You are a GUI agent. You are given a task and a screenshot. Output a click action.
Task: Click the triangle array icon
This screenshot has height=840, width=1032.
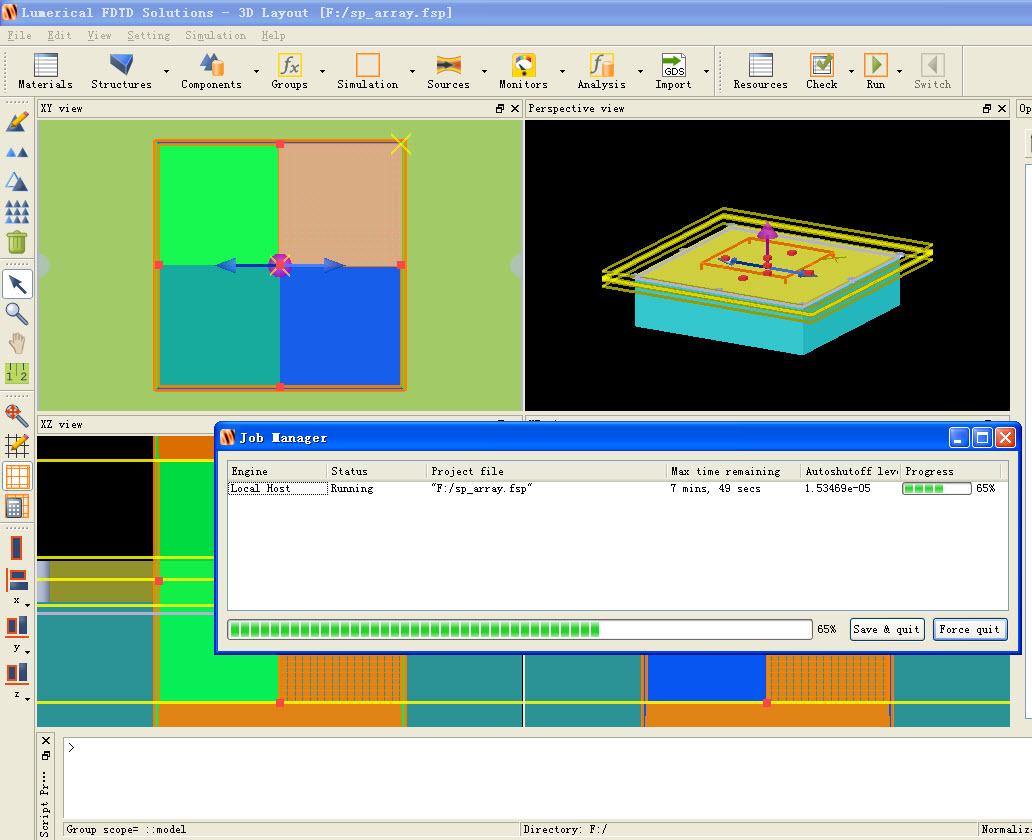(17, 212)
